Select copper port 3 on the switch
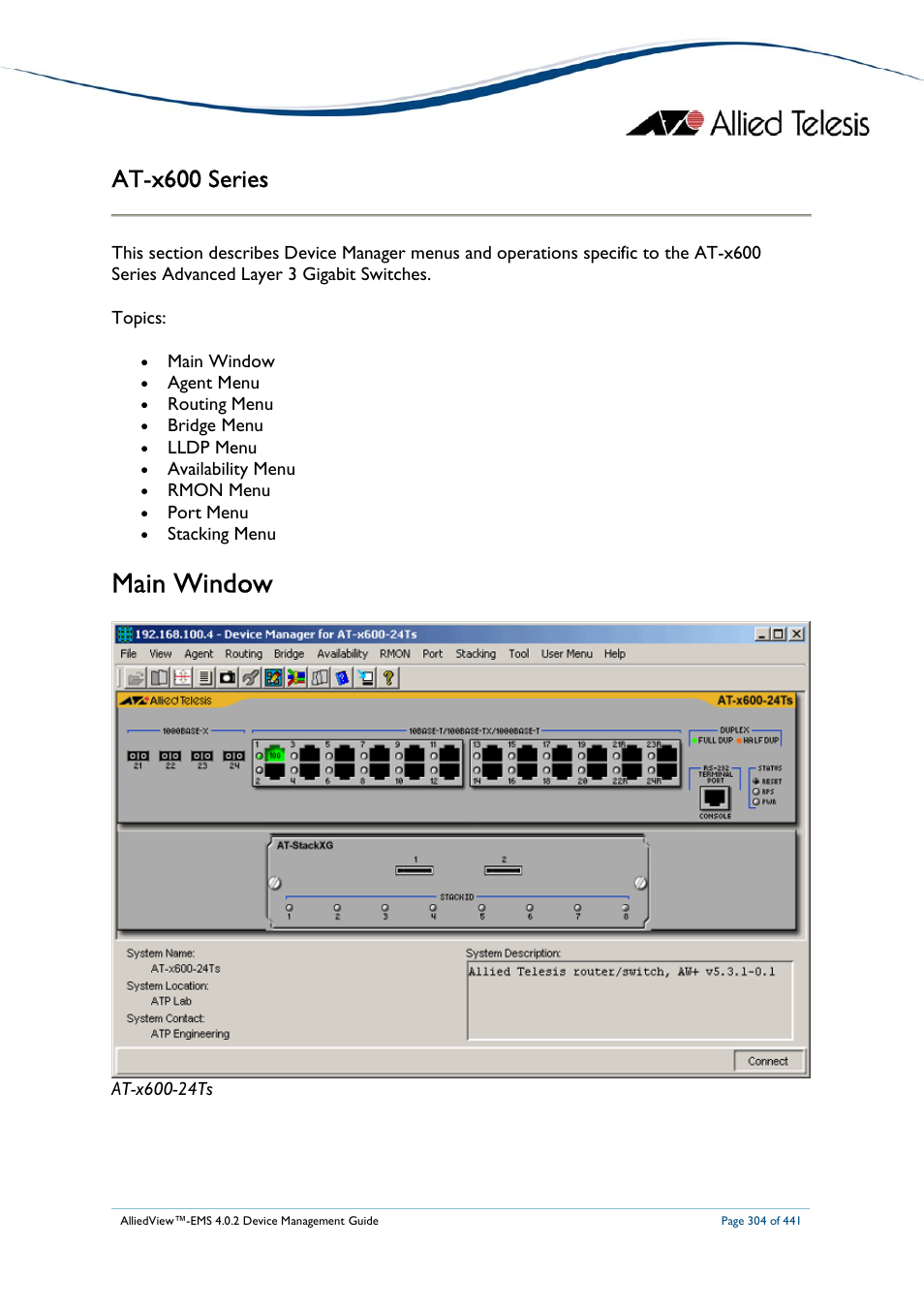 pyautogui.click(x=310, y=755)
